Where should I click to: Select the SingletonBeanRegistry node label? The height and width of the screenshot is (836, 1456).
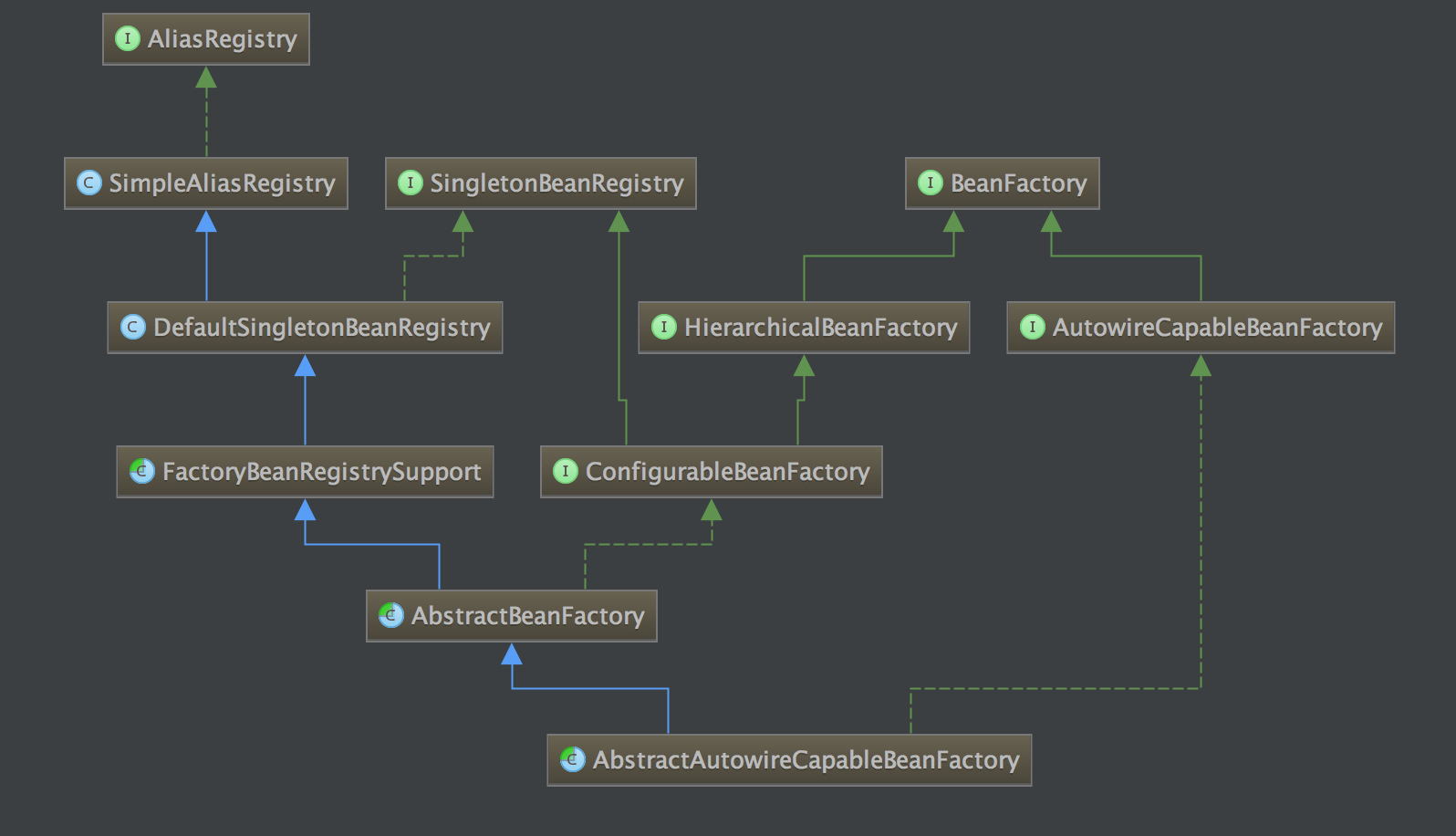pos(556,183)
